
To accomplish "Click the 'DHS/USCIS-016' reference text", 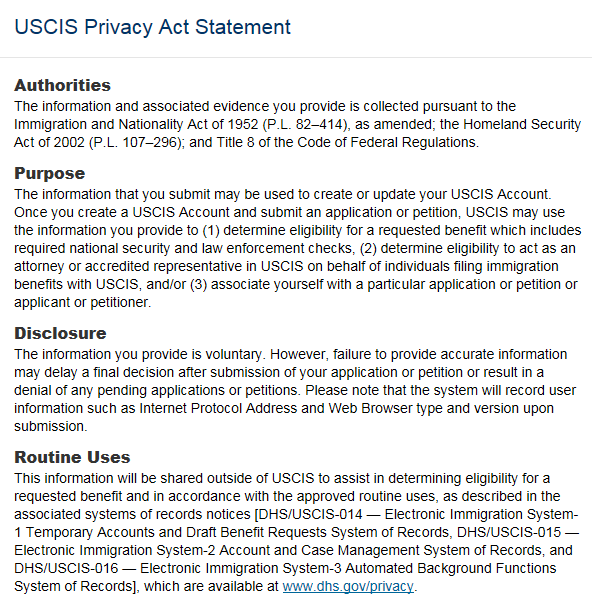I will click(x=66, y=568).
